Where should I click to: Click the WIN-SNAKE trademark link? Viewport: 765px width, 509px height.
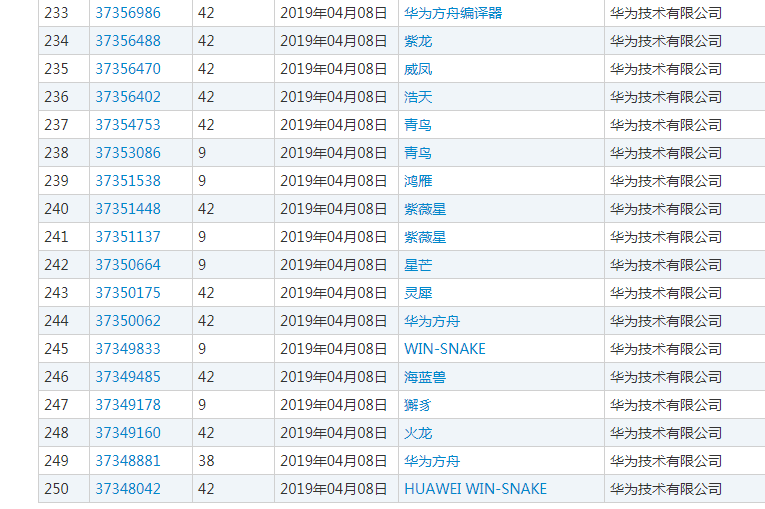coord(445,349)
